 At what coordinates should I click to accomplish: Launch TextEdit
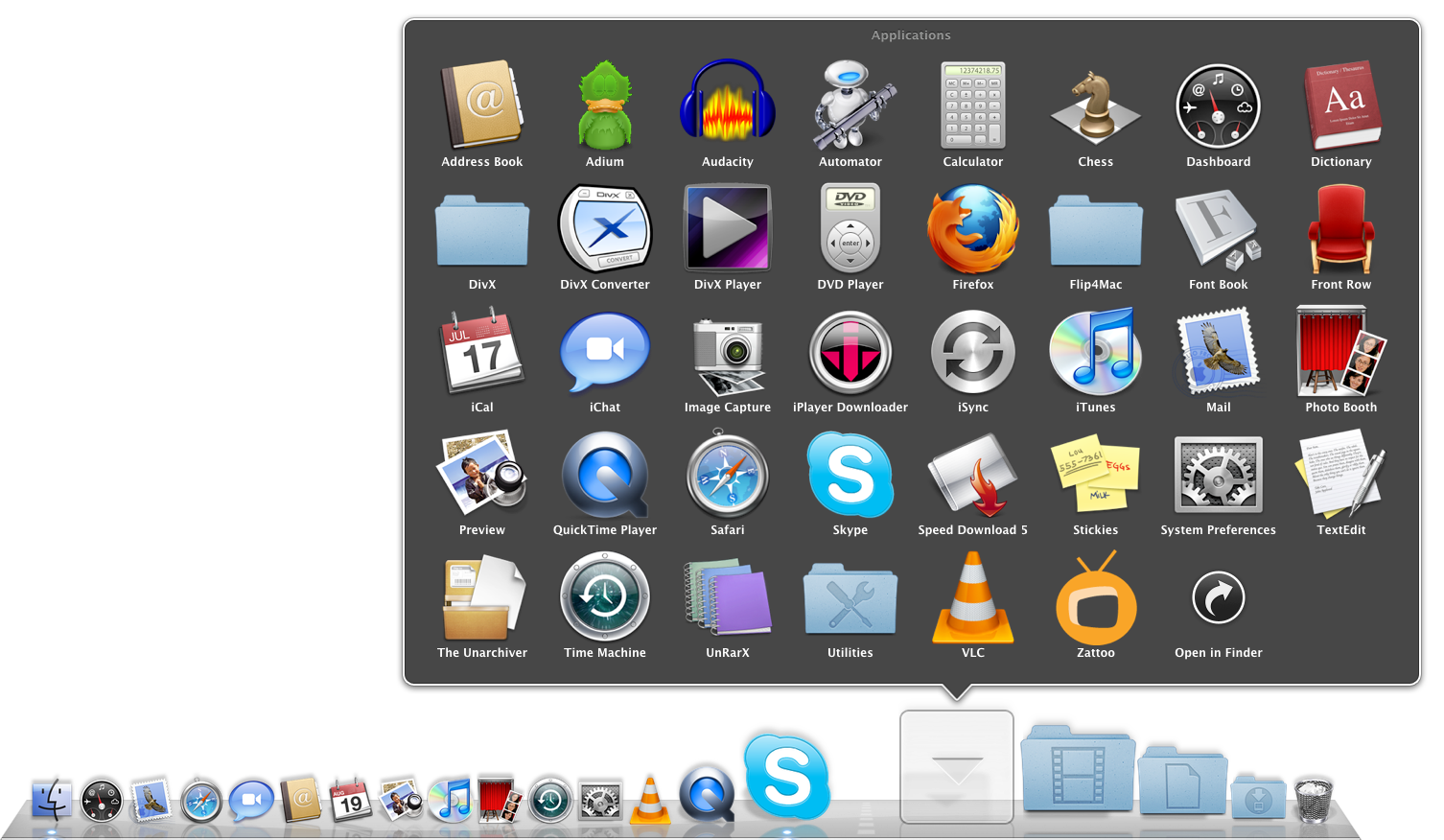pyautogui.click(x=1341, y=474)
